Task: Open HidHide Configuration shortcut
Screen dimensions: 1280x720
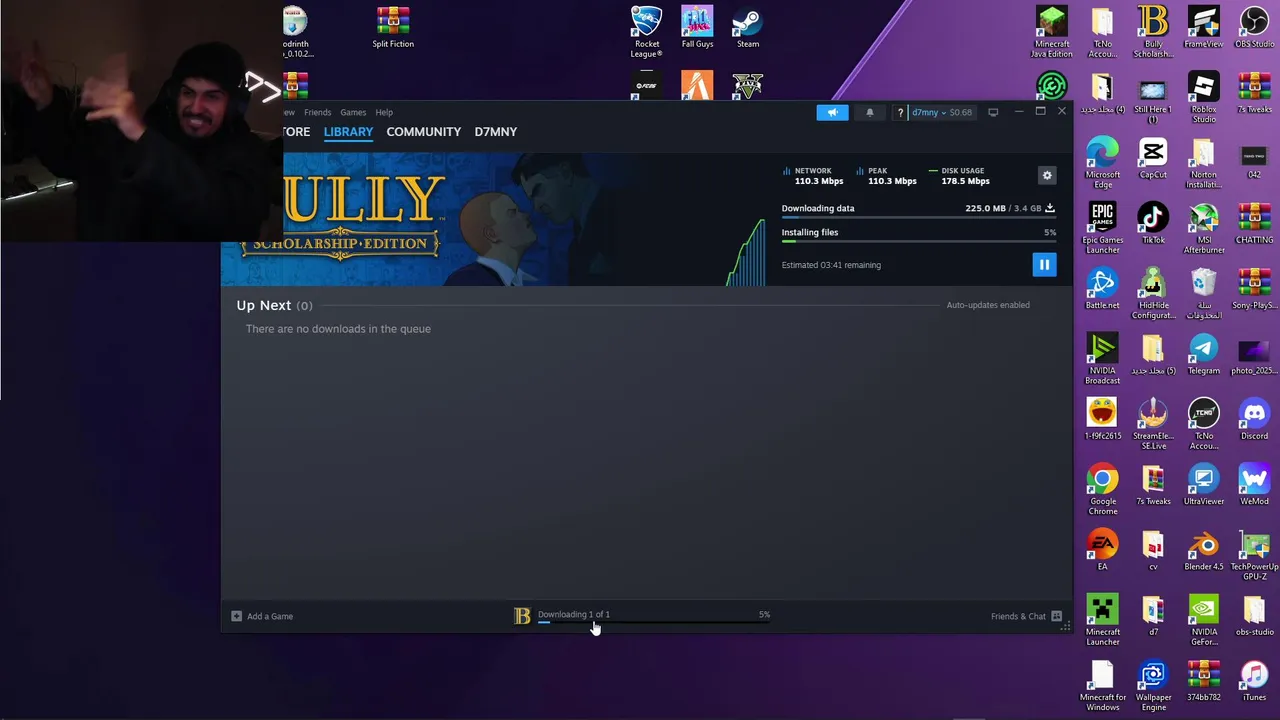Action: click(x=1153, y=293)
